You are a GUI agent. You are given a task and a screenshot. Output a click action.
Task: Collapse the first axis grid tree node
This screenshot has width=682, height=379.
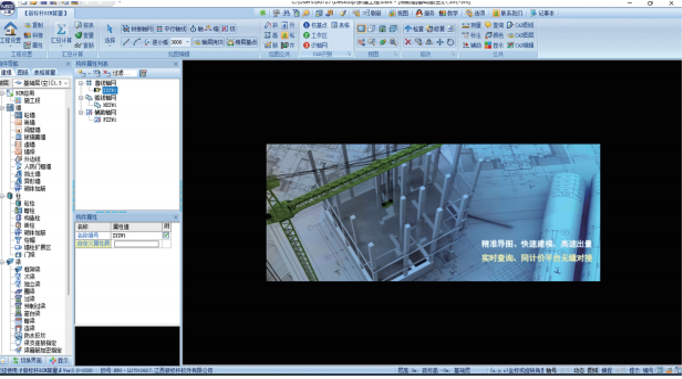pyautogui.click(x=81, y=83)
